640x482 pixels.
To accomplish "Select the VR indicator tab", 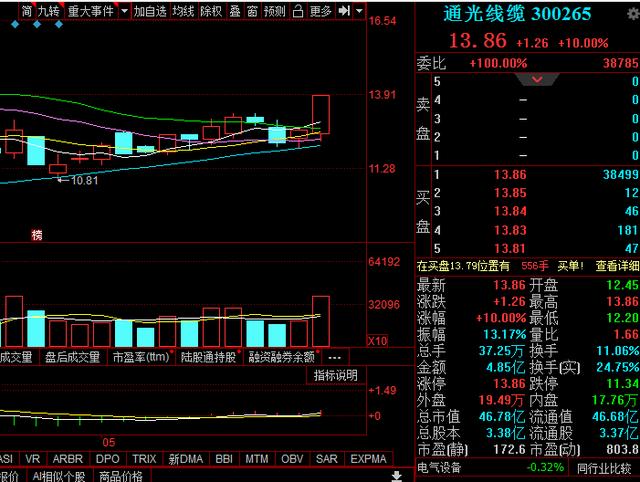I will 33,459.
